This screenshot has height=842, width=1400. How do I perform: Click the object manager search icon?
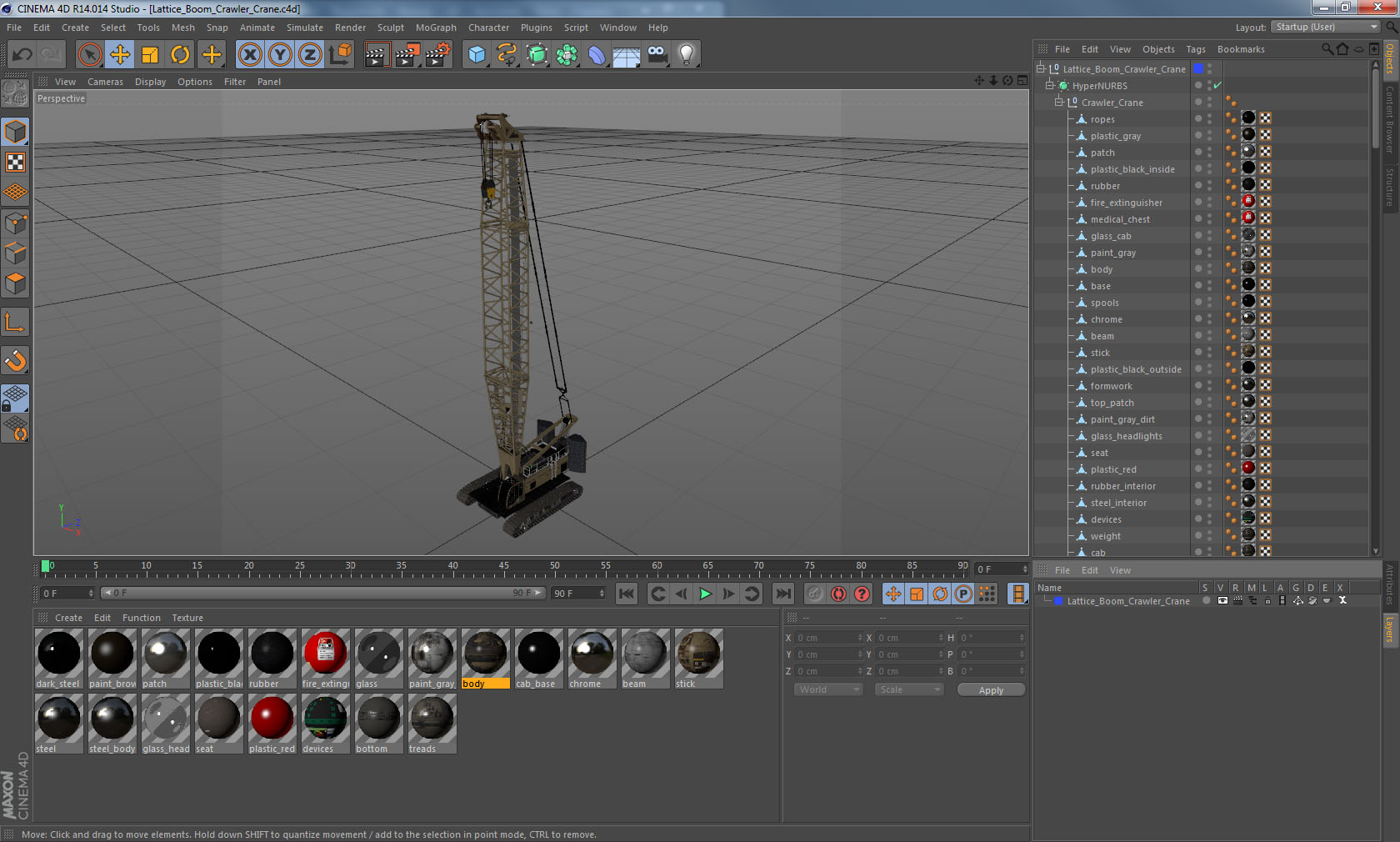point(1327,49)
